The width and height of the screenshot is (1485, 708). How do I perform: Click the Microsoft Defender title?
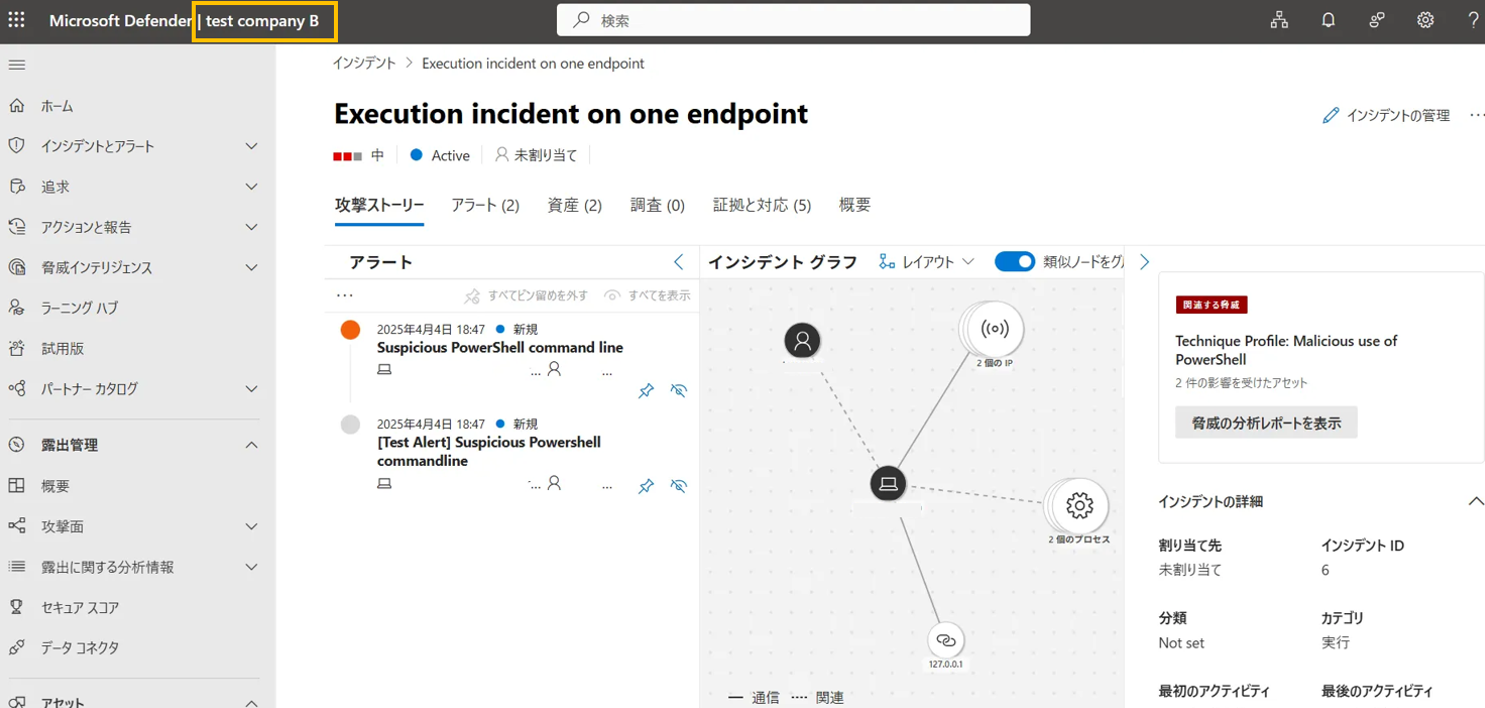coord(120,21)
